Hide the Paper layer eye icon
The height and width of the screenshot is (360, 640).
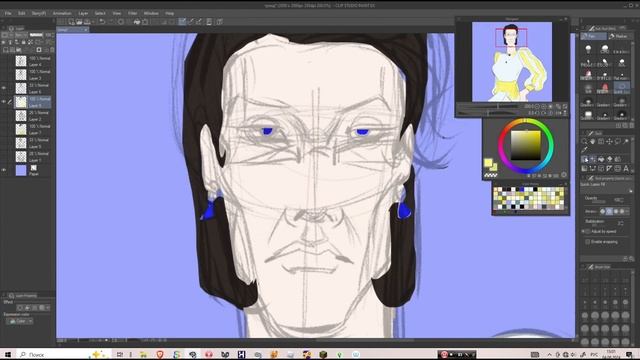tap(4, 170)
